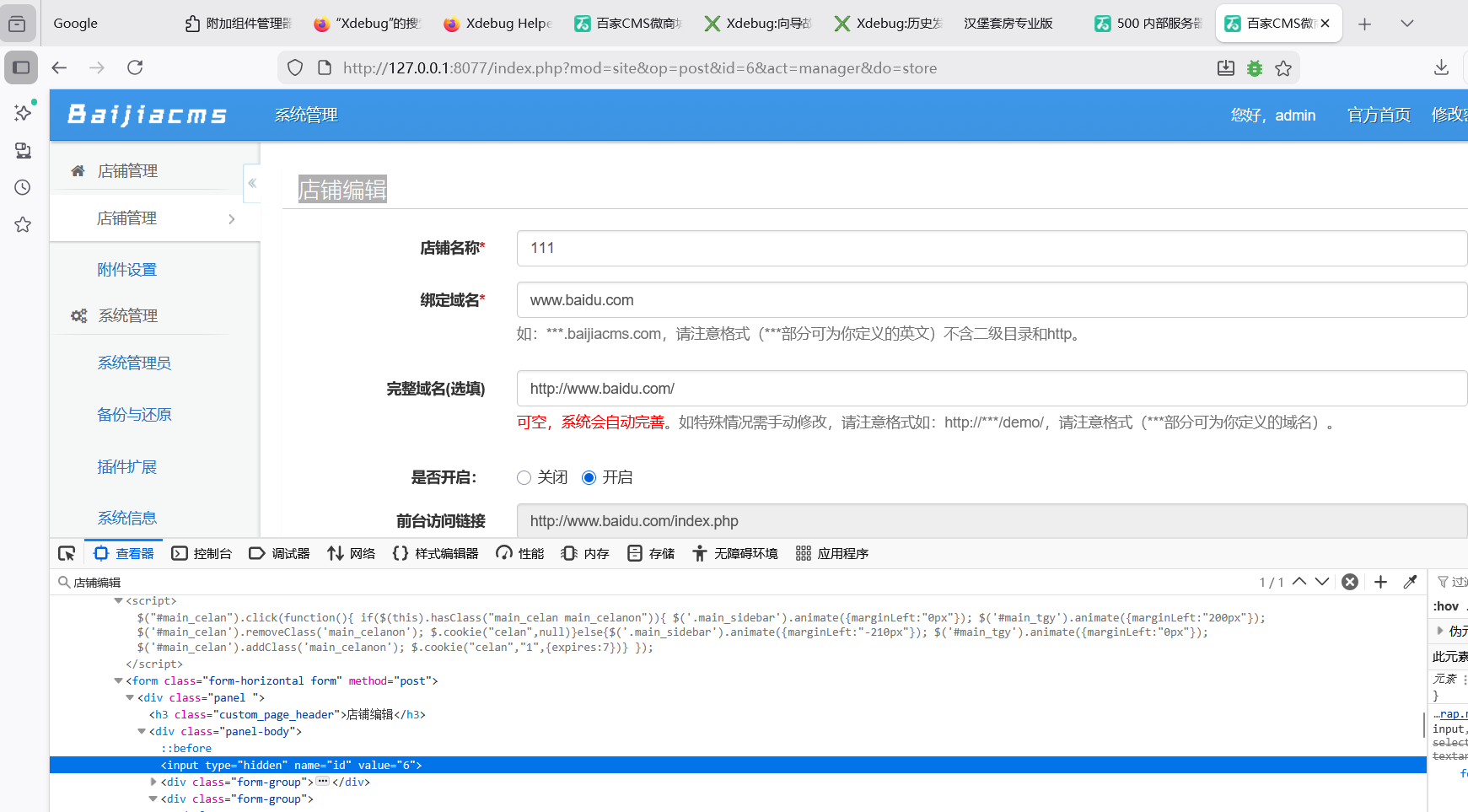Screen dimensions: 1468x812
Task: Switch to the 存储 storage tab
Action: click(x=651, y=553)
